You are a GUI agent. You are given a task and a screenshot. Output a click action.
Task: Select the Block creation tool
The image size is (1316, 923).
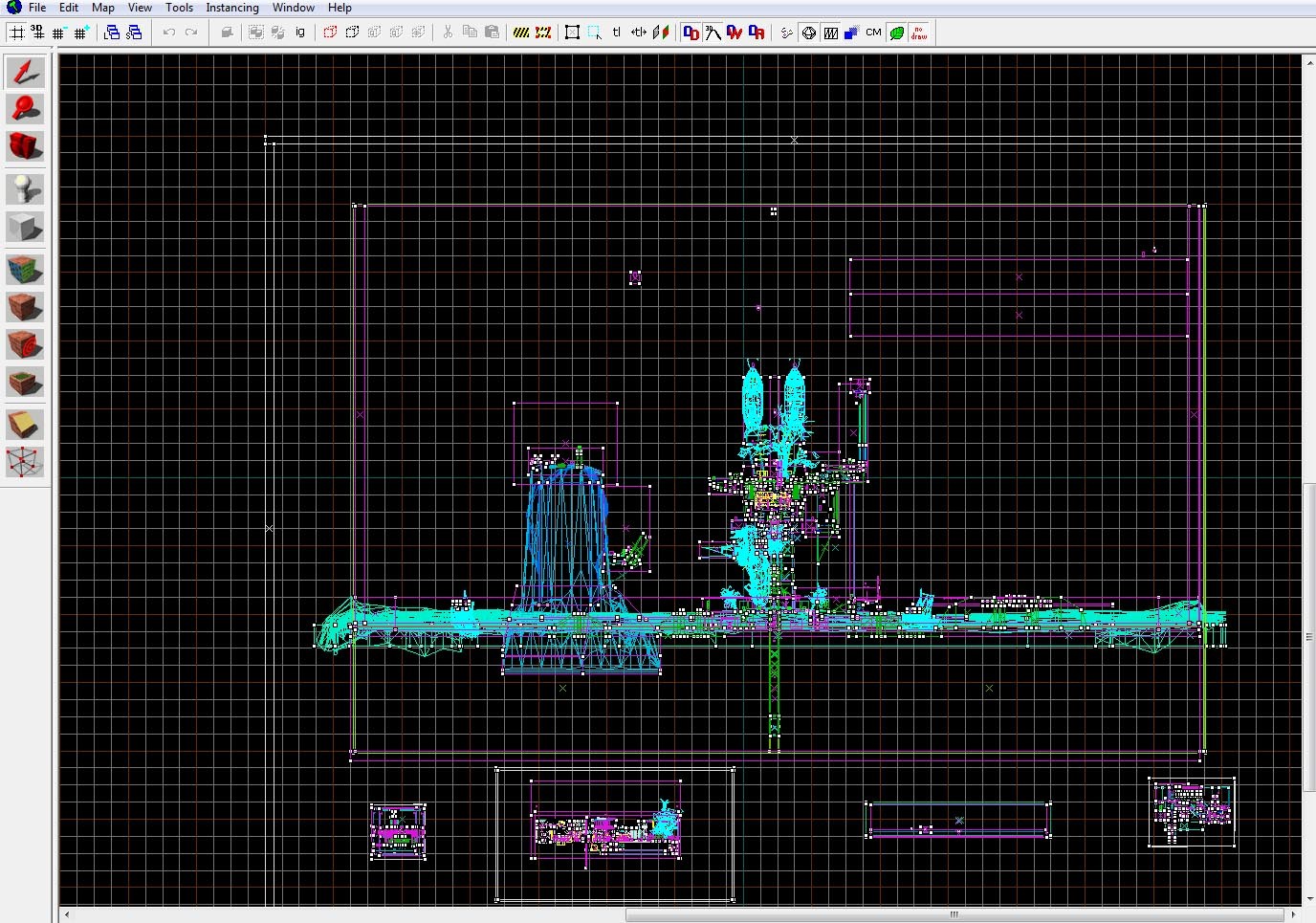pos(25,227)
